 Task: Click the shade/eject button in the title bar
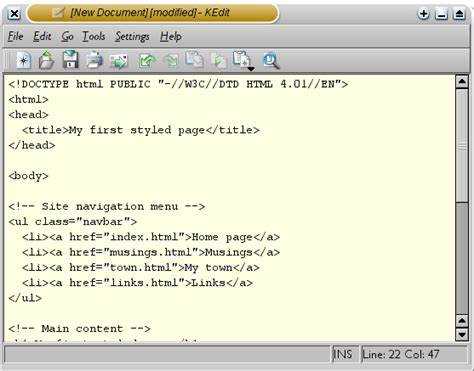click(459, 14)
